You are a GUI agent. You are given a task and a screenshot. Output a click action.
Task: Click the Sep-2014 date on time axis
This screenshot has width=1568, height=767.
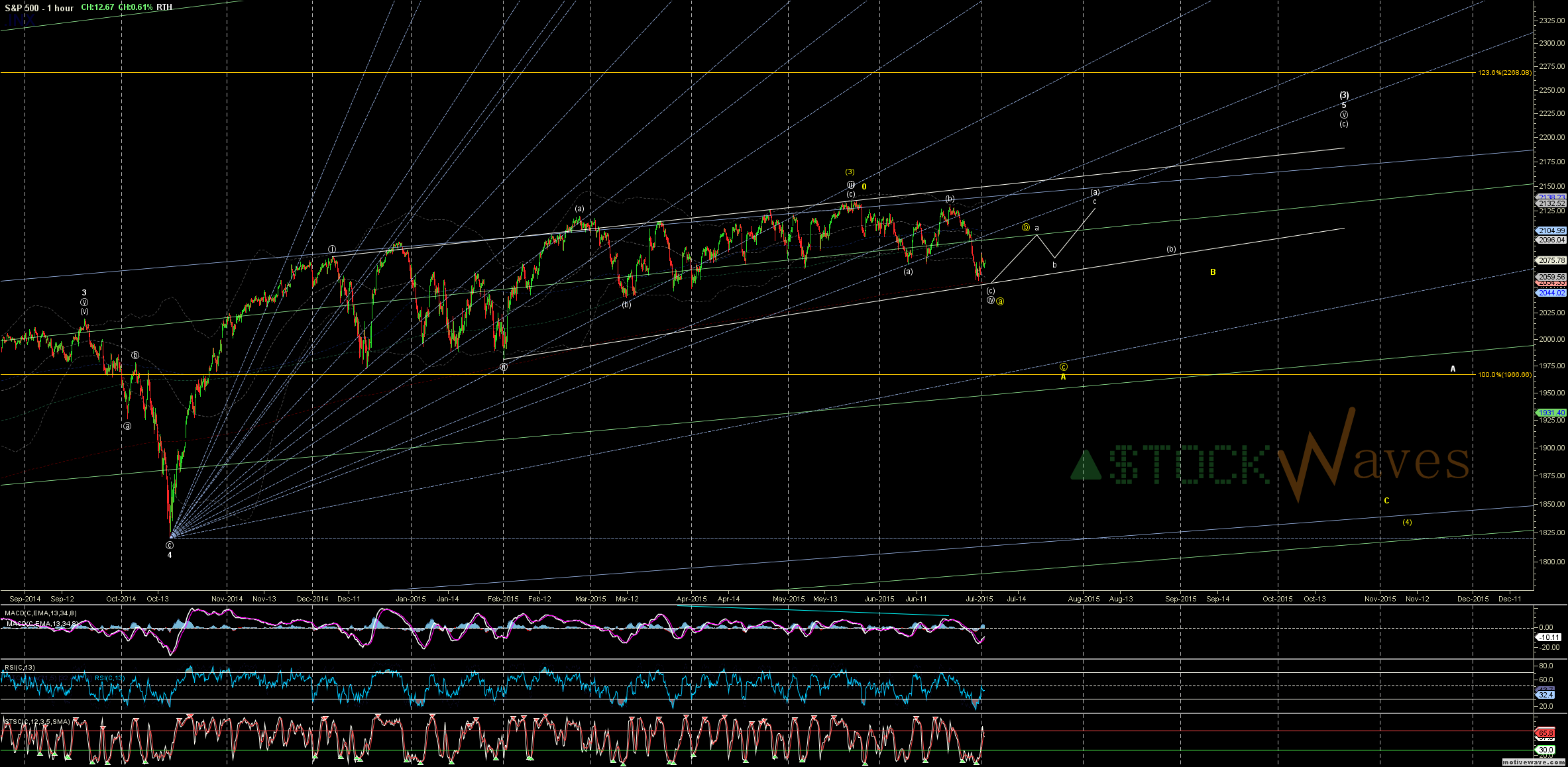pos(25,599)
